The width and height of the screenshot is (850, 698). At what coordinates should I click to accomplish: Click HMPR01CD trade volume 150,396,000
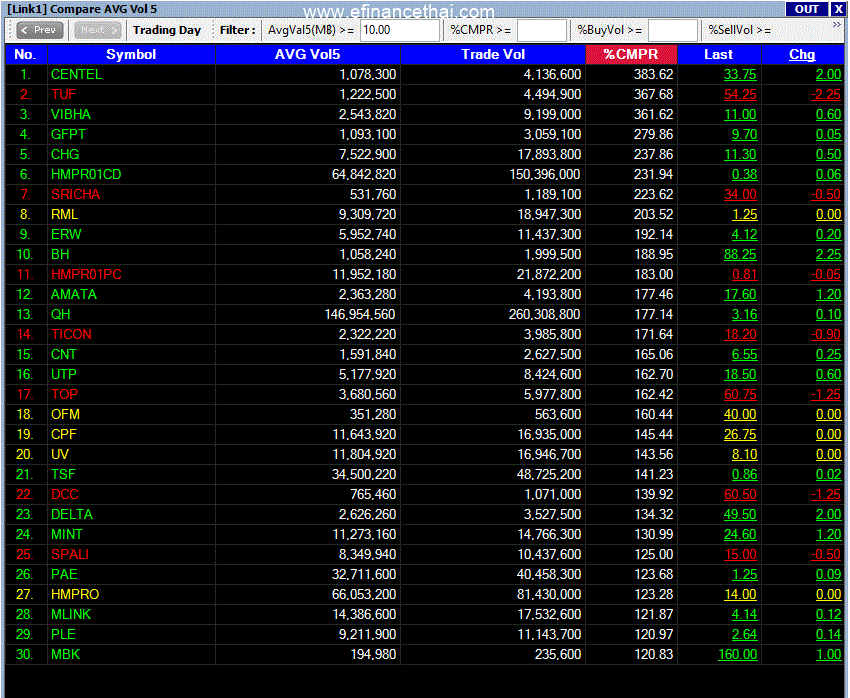click(x=545, y=174)
